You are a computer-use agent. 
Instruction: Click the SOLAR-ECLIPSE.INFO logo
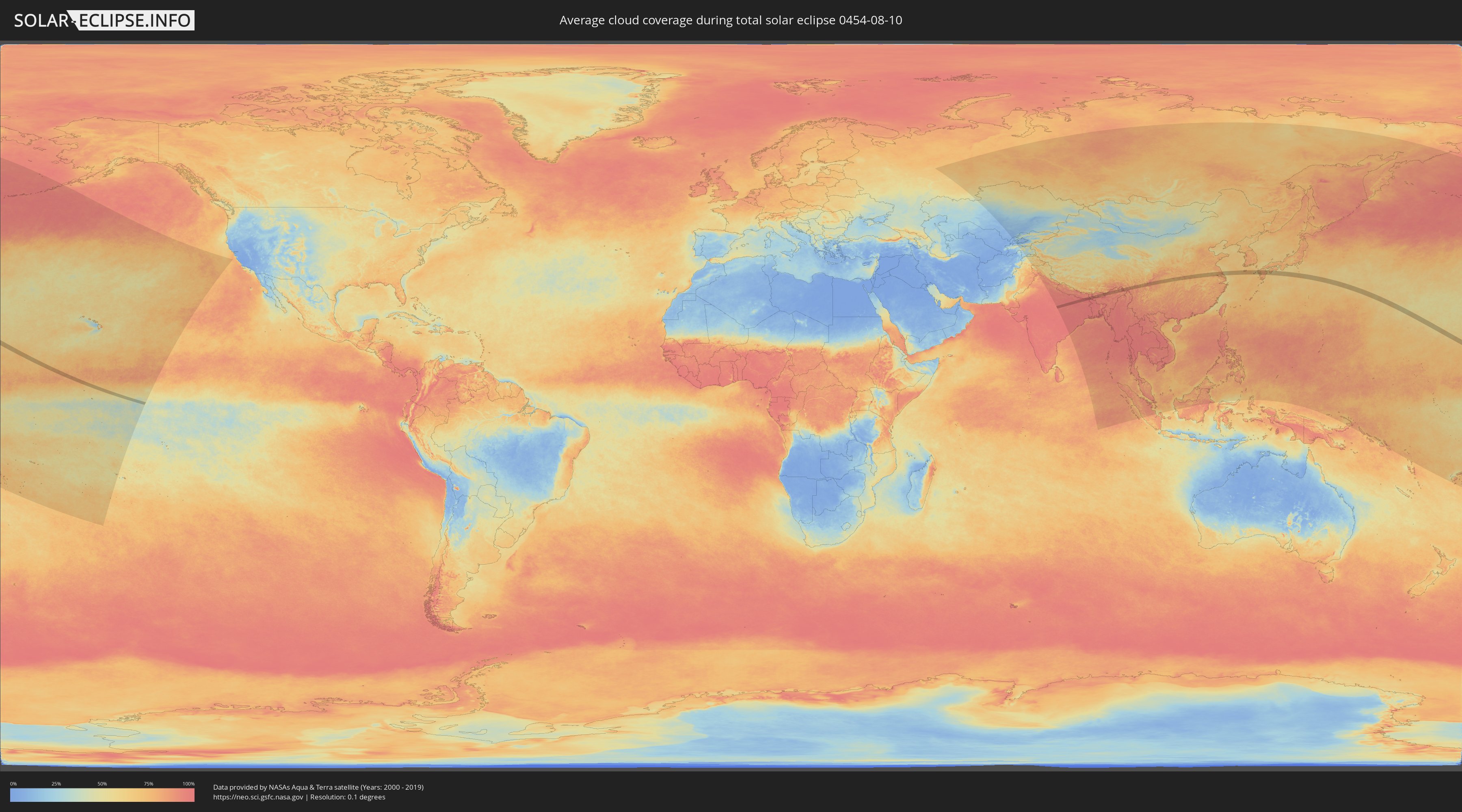[x=104, y=20]
